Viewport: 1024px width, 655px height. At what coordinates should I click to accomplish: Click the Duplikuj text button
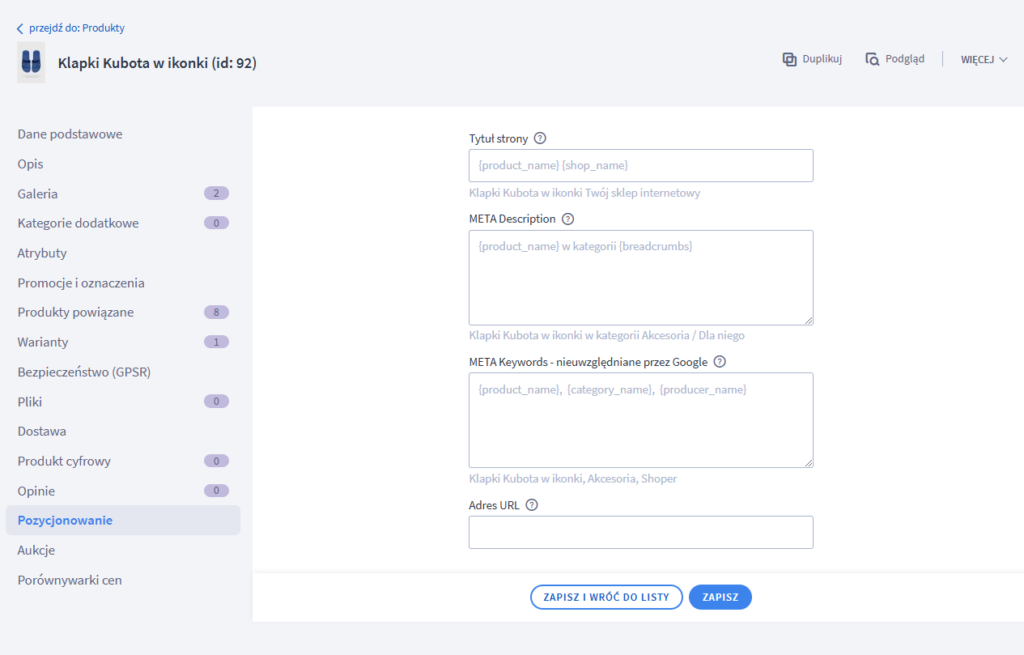point(822,59)
